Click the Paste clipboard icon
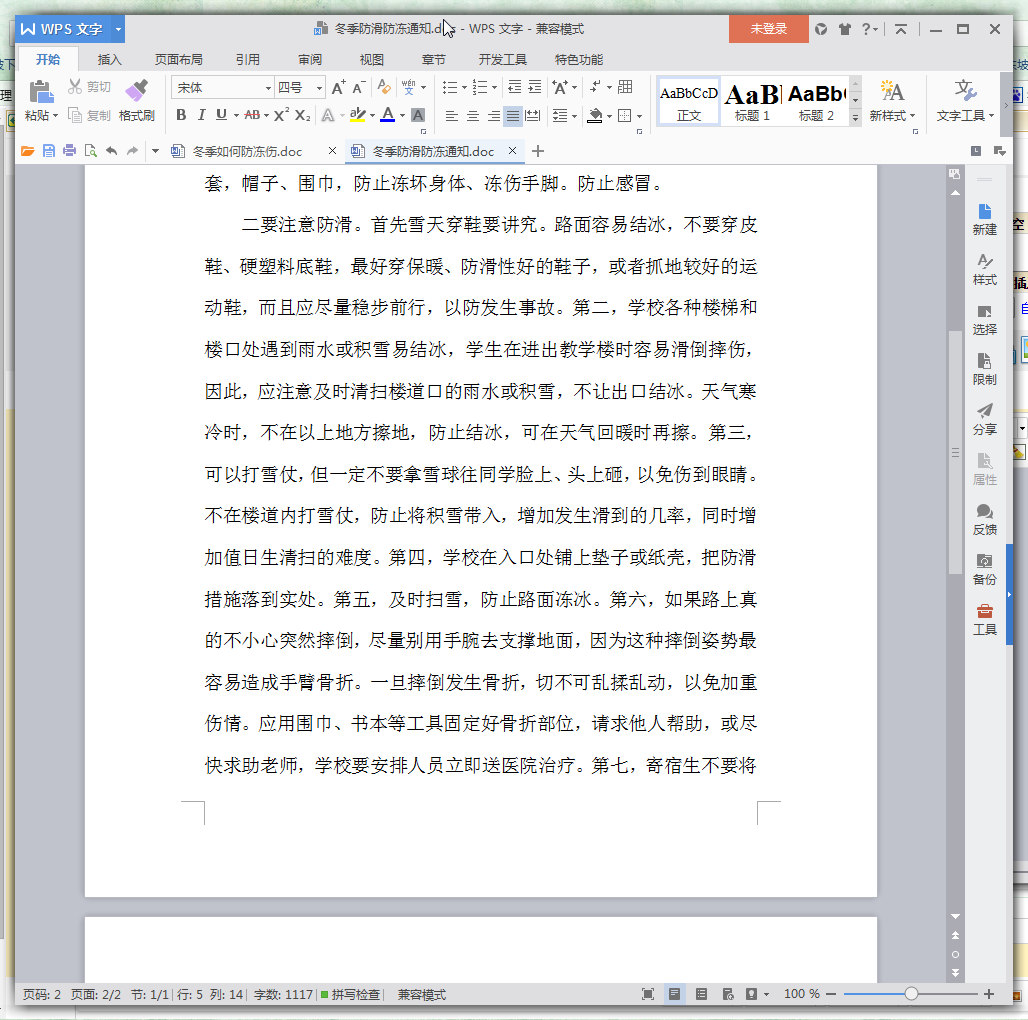This screenshot has width=1028, height=1020. point(41,92)
